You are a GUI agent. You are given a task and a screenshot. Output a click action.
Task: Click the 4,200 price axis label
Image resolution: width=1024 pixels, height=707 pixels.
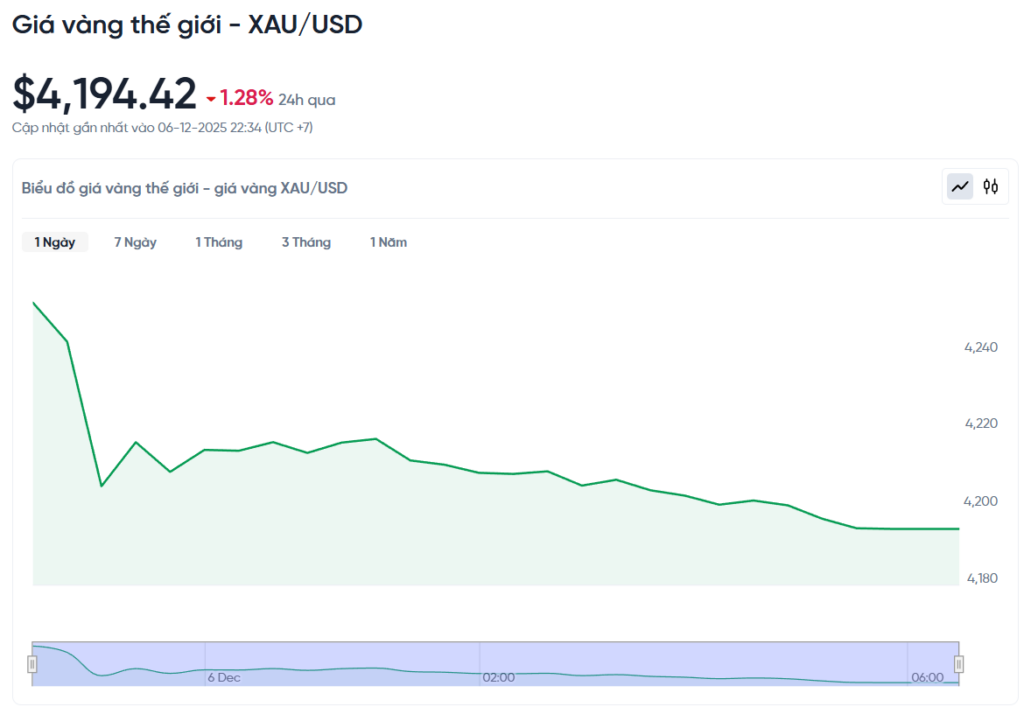click(x=981, y=501)
